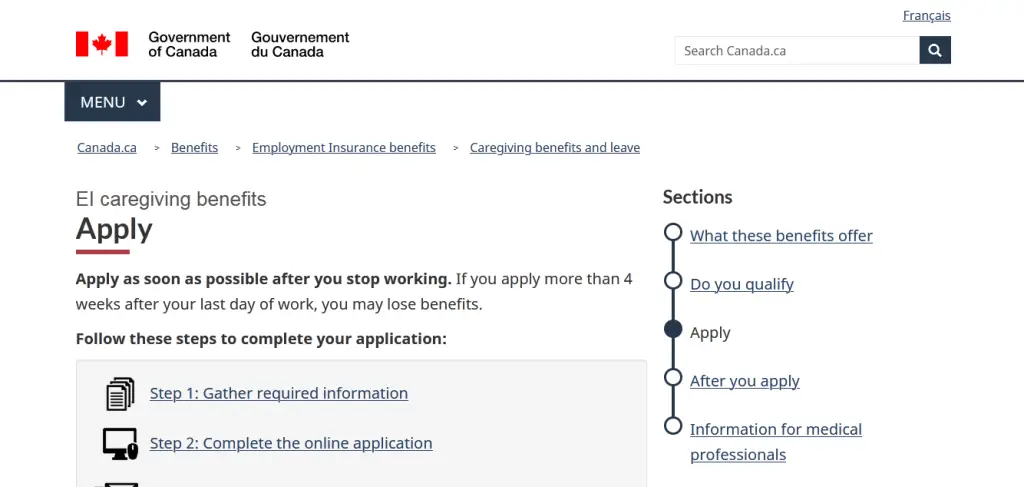Click inside the Search Canada.ca field
This screenshot has height=487, width=1024.
tap(796, 50)
